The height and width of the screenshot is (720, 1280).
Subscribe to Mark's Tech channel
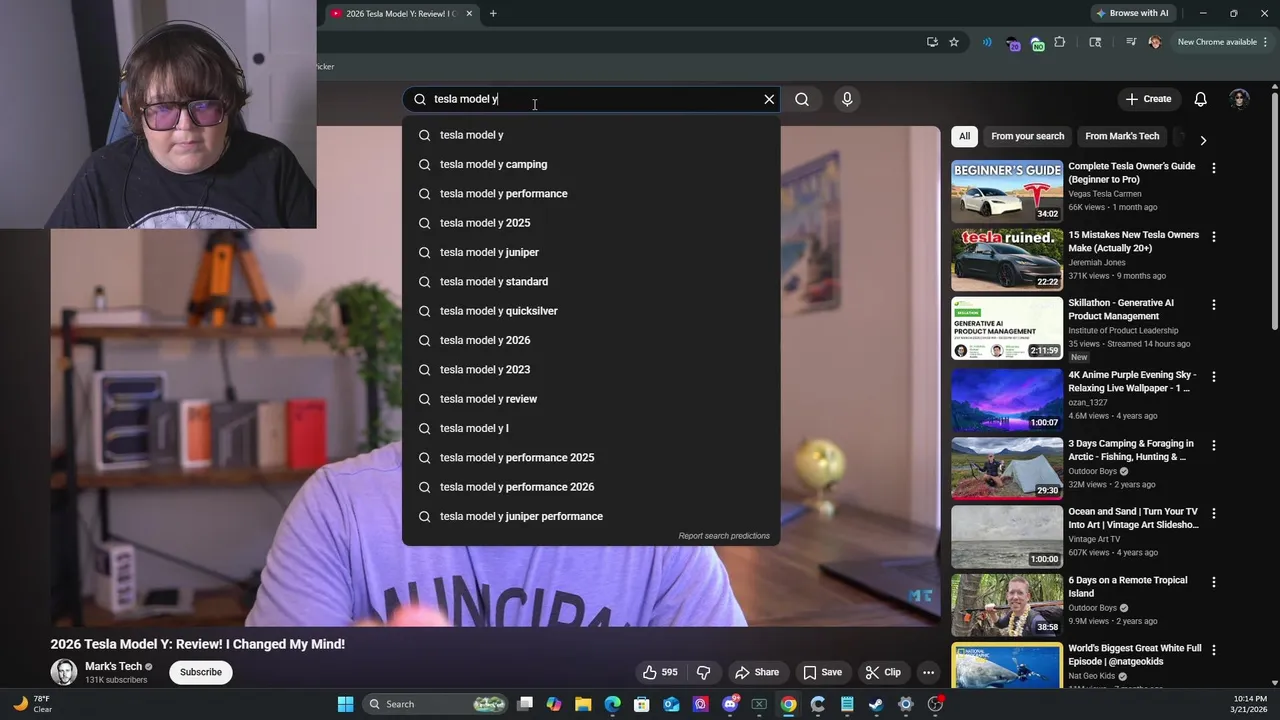coord(201,672)
